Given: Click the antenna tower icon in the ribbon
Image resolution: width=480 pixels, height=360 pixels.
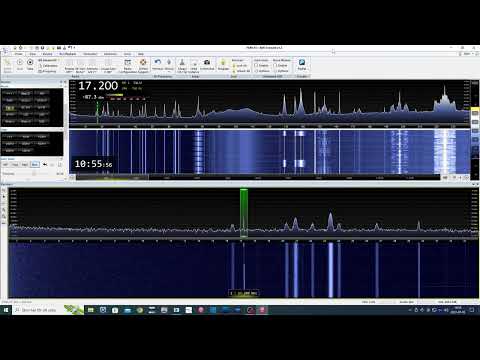Looking at the screenshot, I should point(182,62).
